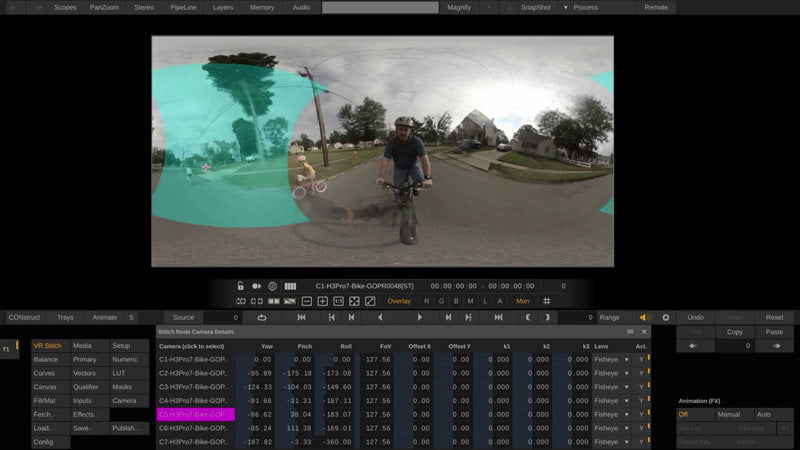Click the 1:1 zoom icon

[x=338, y=302]
